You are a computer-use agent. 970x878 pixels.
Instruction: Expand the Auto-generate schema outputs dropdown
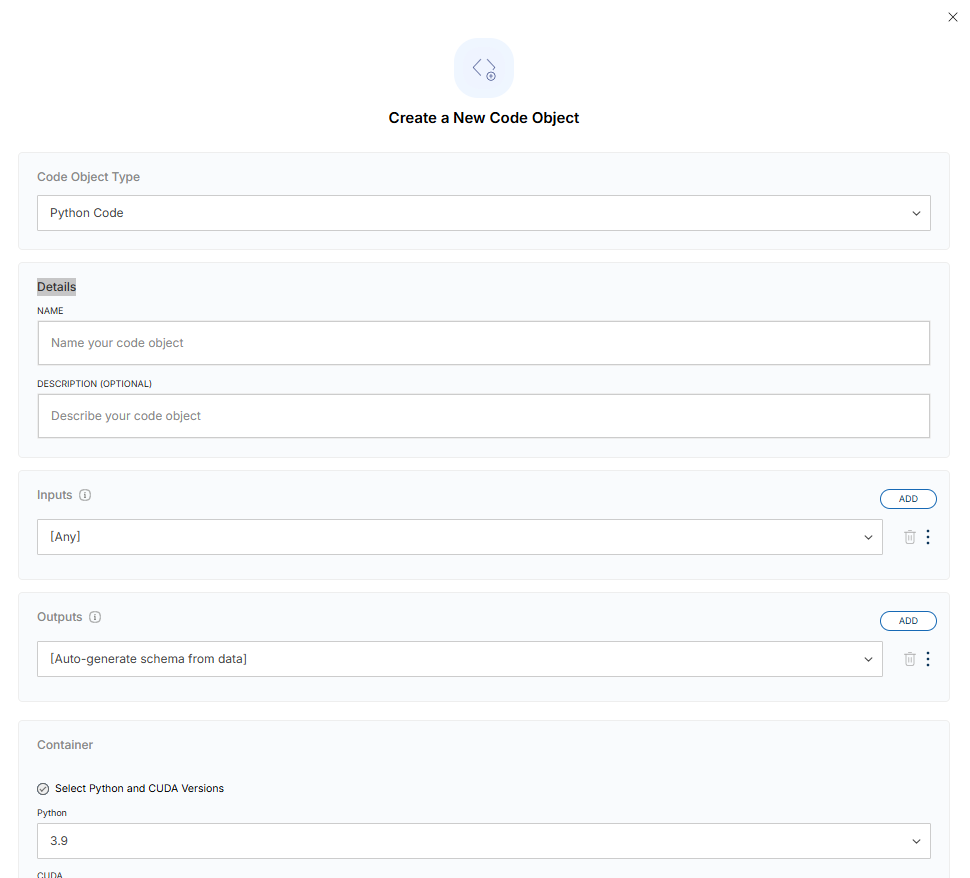tap(460, 659)
